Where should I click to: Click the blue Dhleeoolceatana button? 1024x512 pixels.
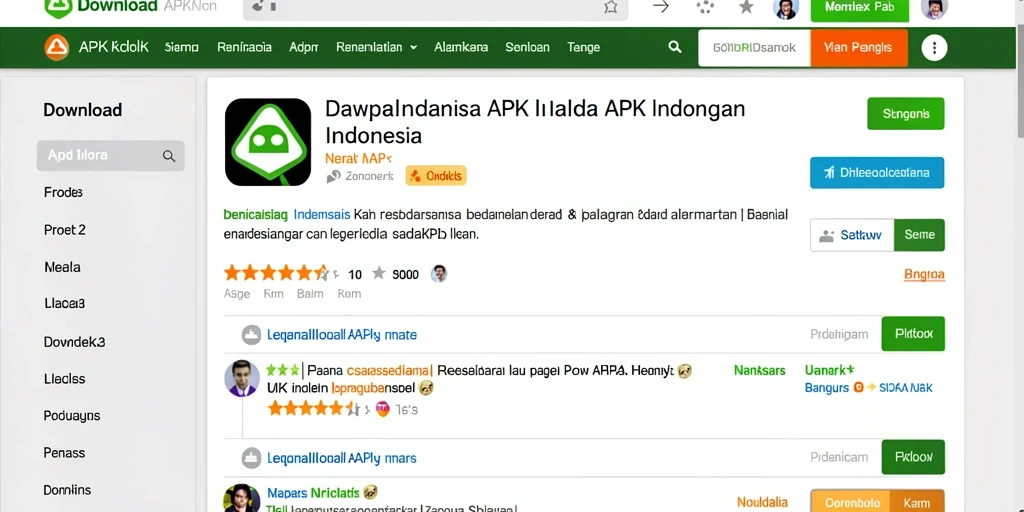[x=877, y=173]
